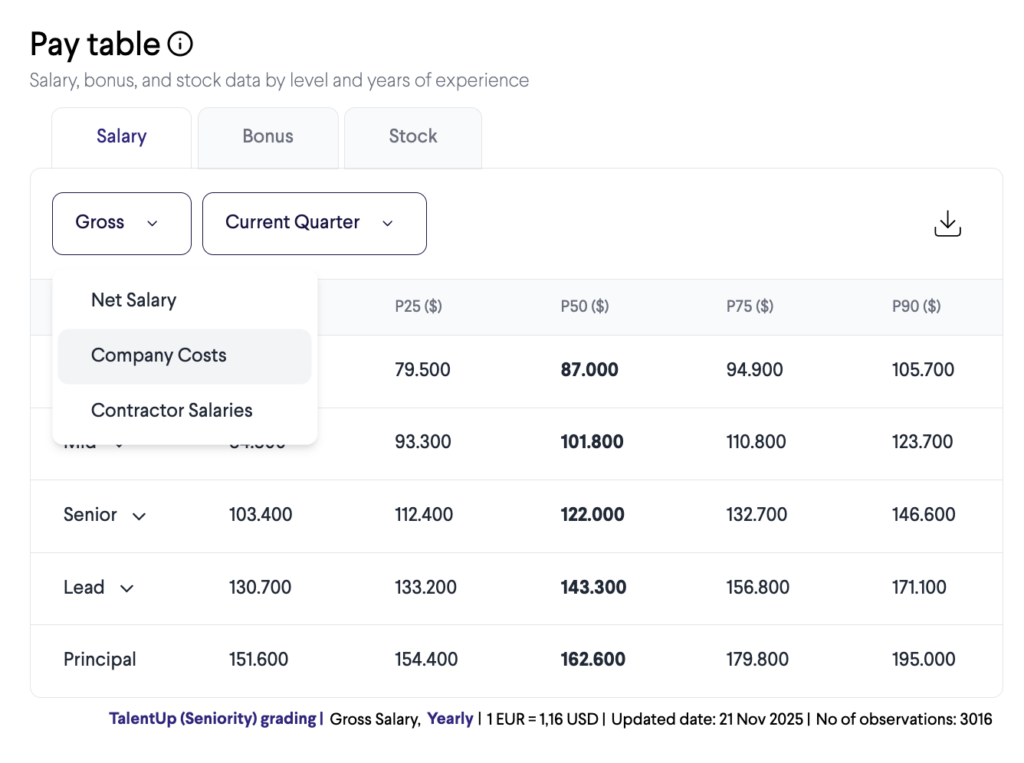1024x763 pixels.
Task: Choose Net Salary from the dropdown list
Action: (133, 300)
